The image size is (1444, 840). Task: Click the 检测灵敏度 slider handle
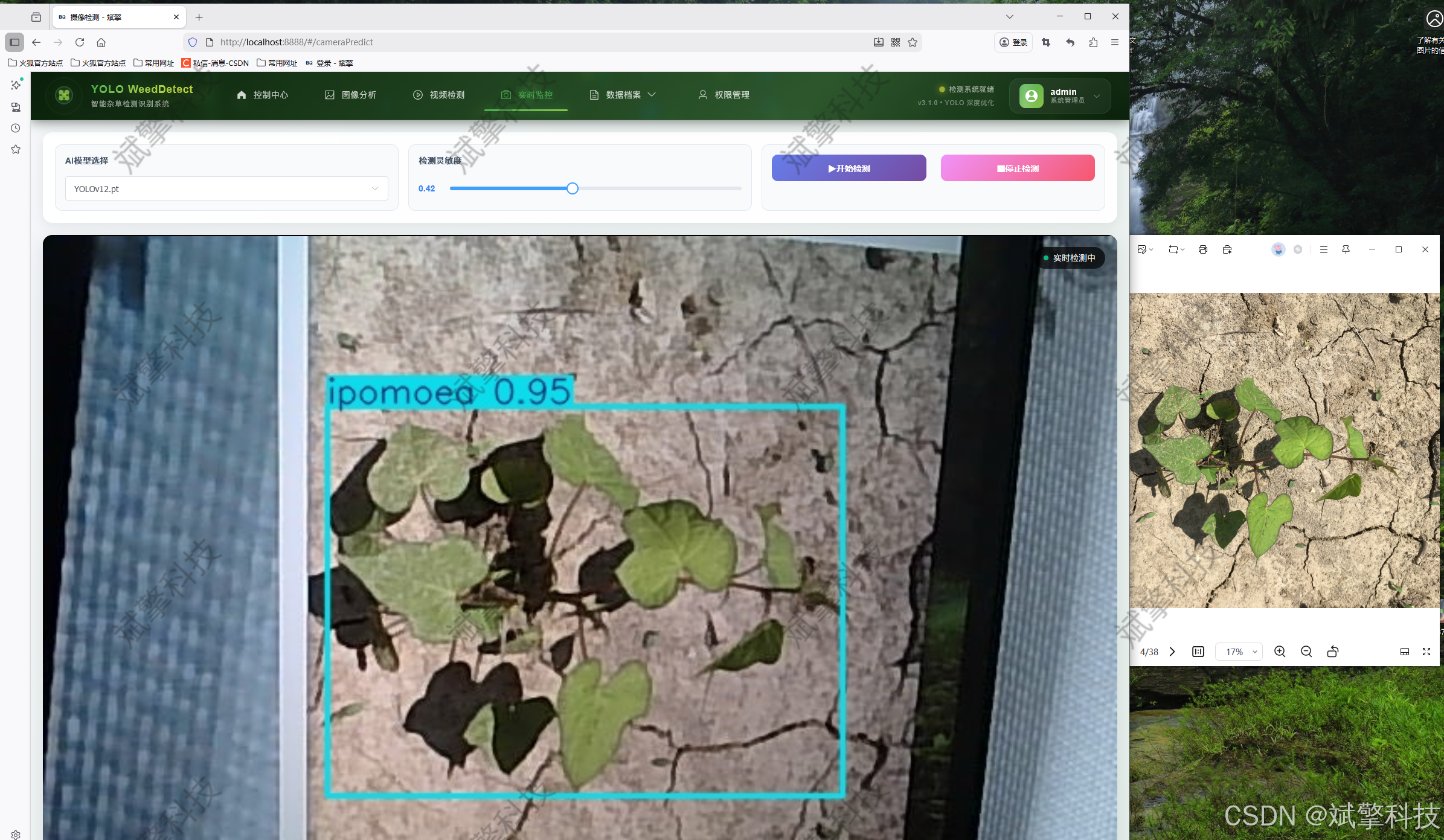(x=573, y=188)
